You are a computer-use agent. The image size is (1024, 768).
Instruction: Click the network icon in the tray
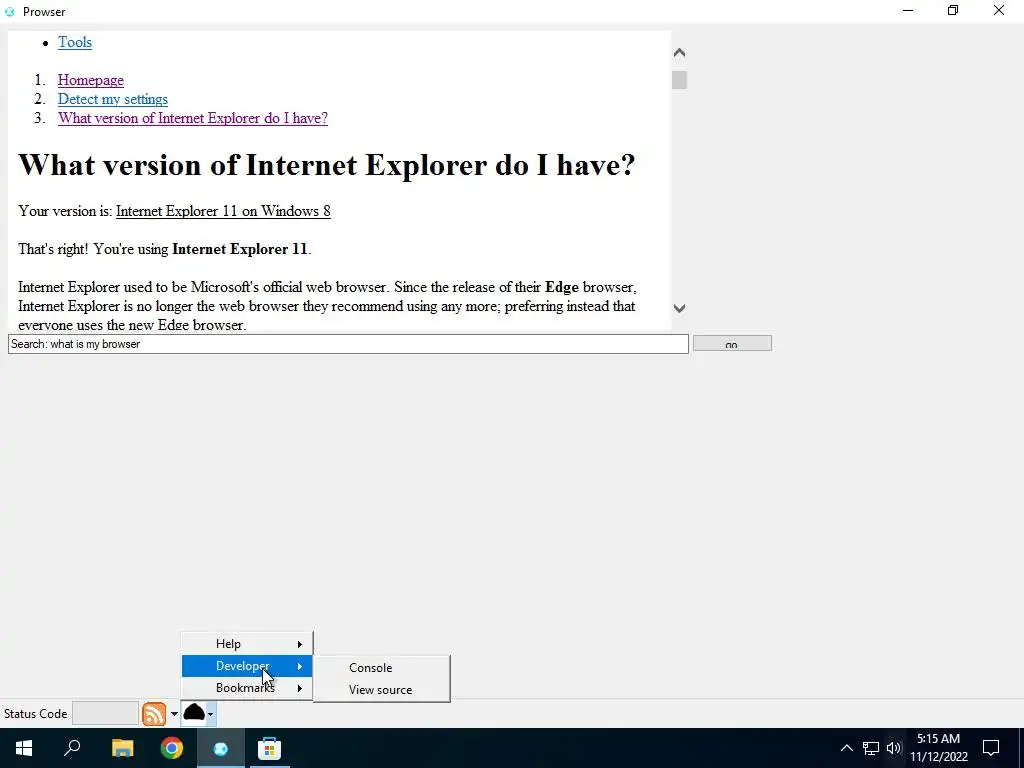(x=871, y=748)
